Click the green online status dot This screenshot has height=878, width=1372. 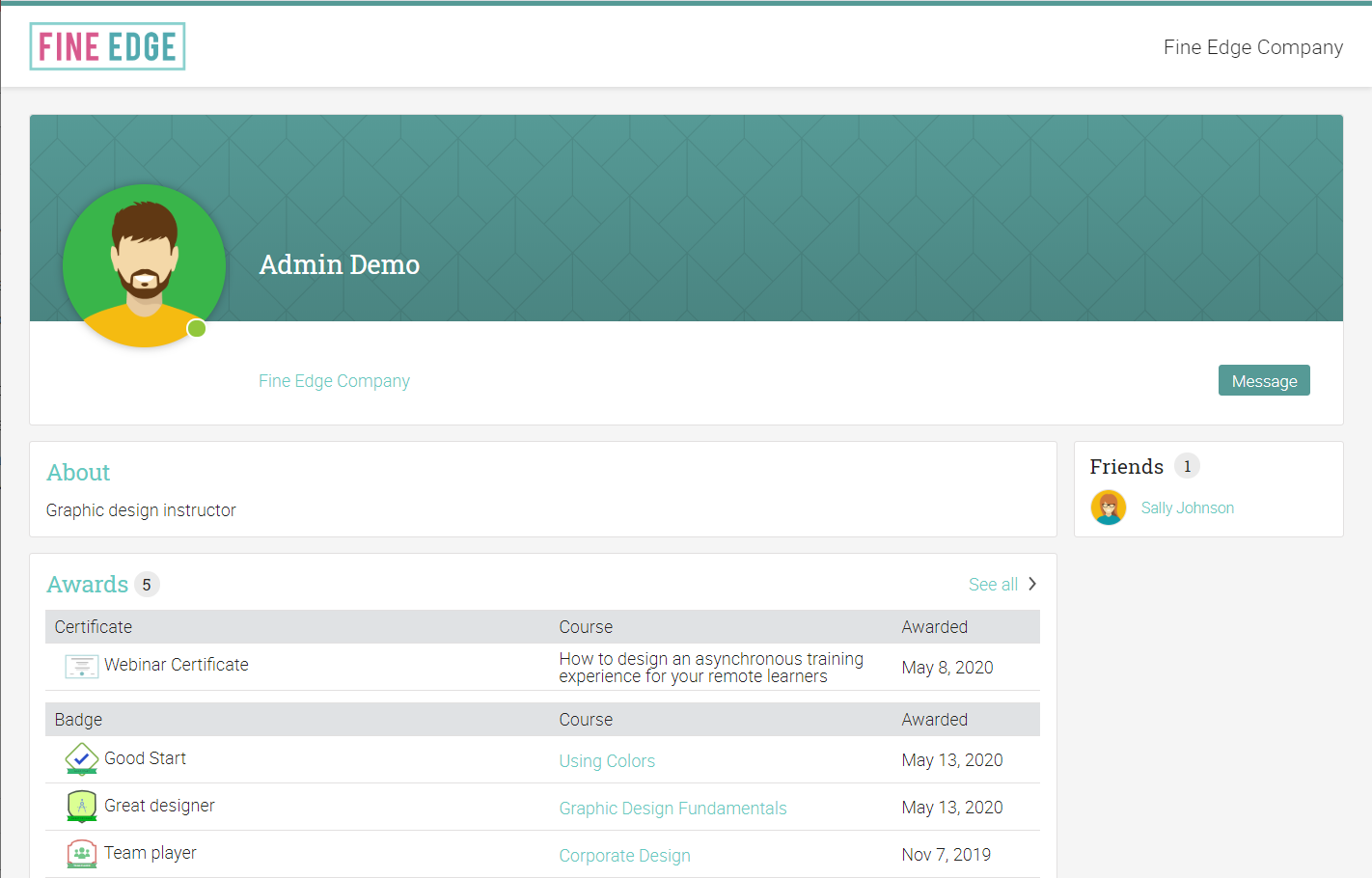tap(197, 328)
